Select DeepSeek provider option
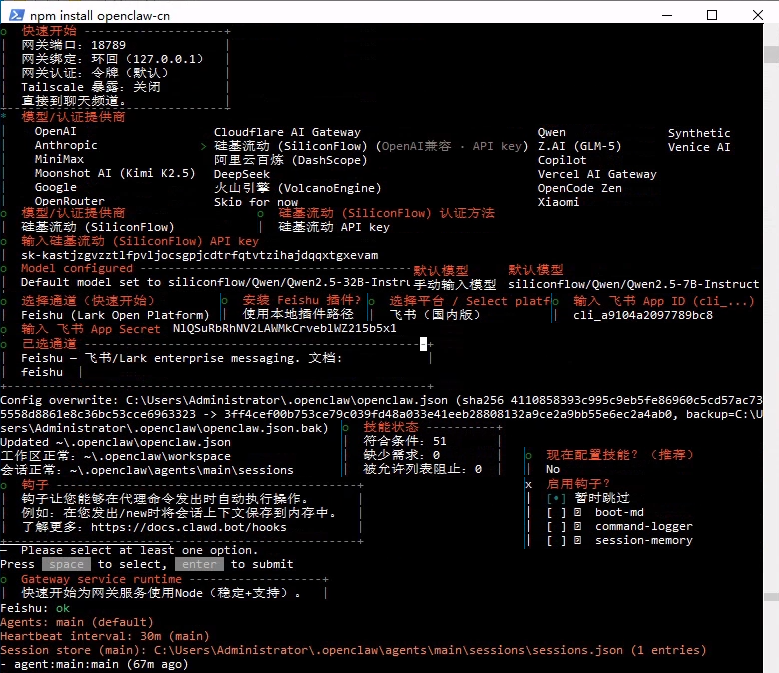Image resolution: width=779 pixels, height=673 pixels. (x=241, y=174)
